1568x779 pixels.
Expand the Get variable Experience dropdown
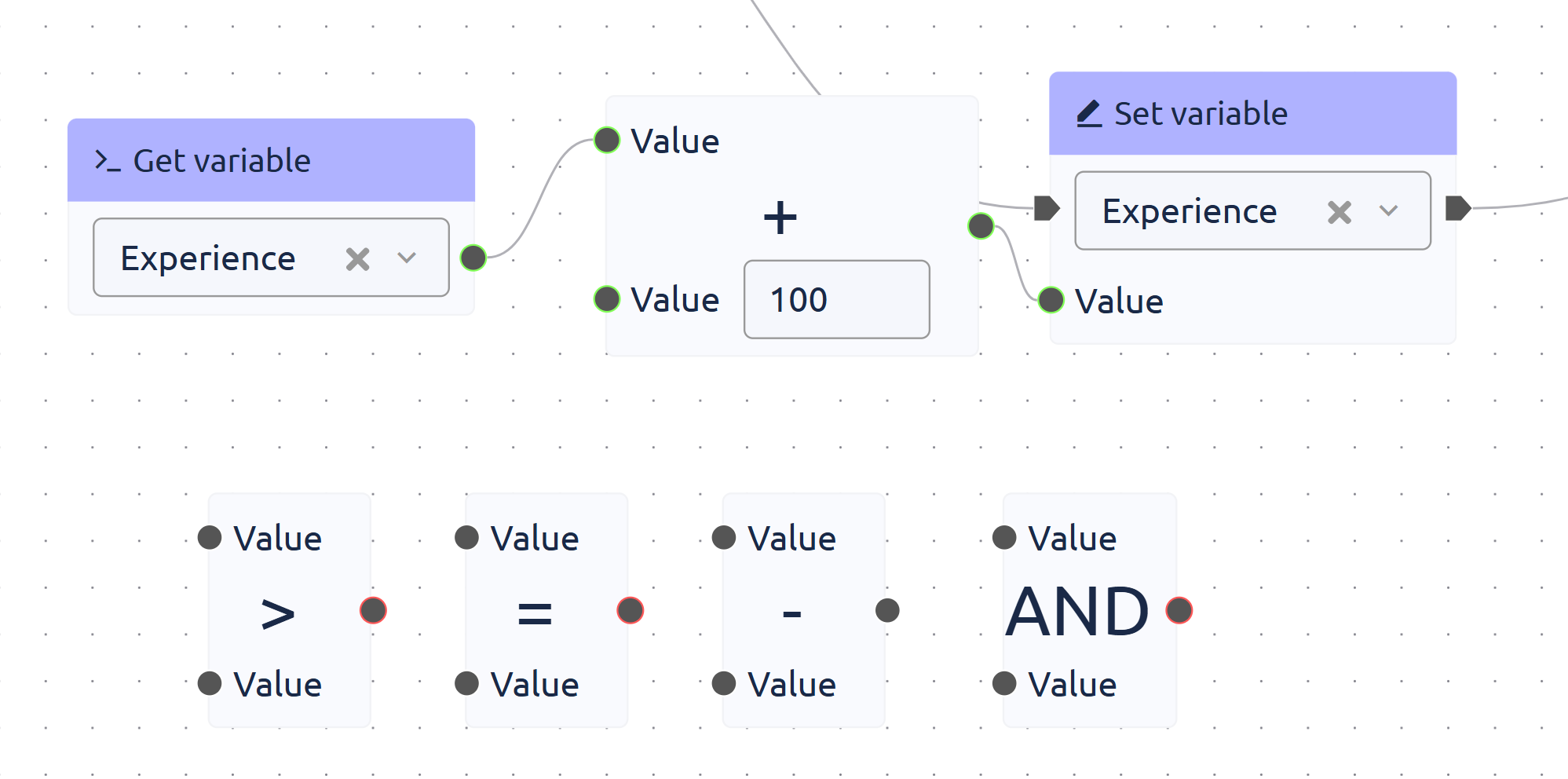pyautogui.click(x=407, y=258)
